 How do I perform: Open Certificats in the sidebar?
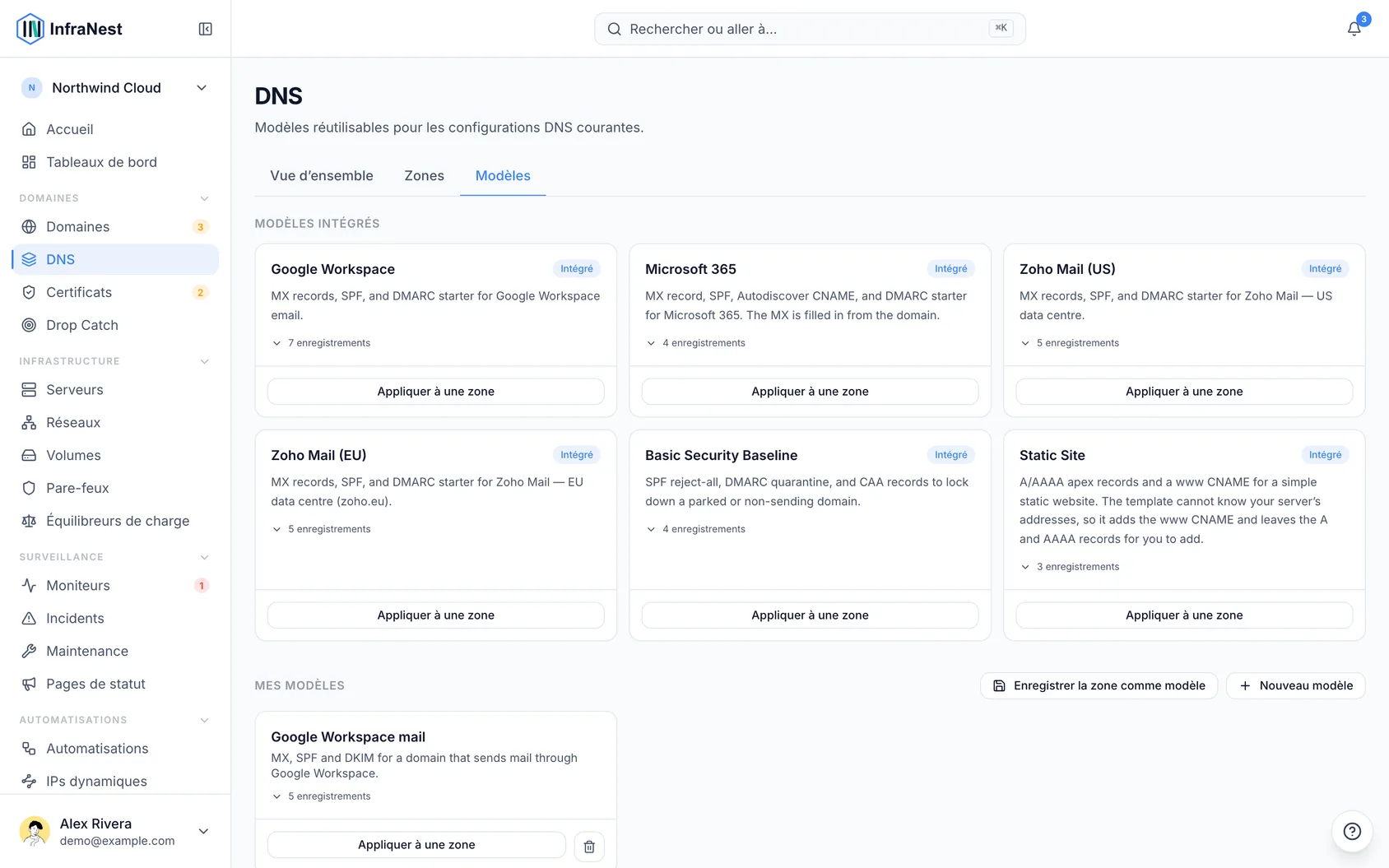pyautogui.click(x=115, y=292)
